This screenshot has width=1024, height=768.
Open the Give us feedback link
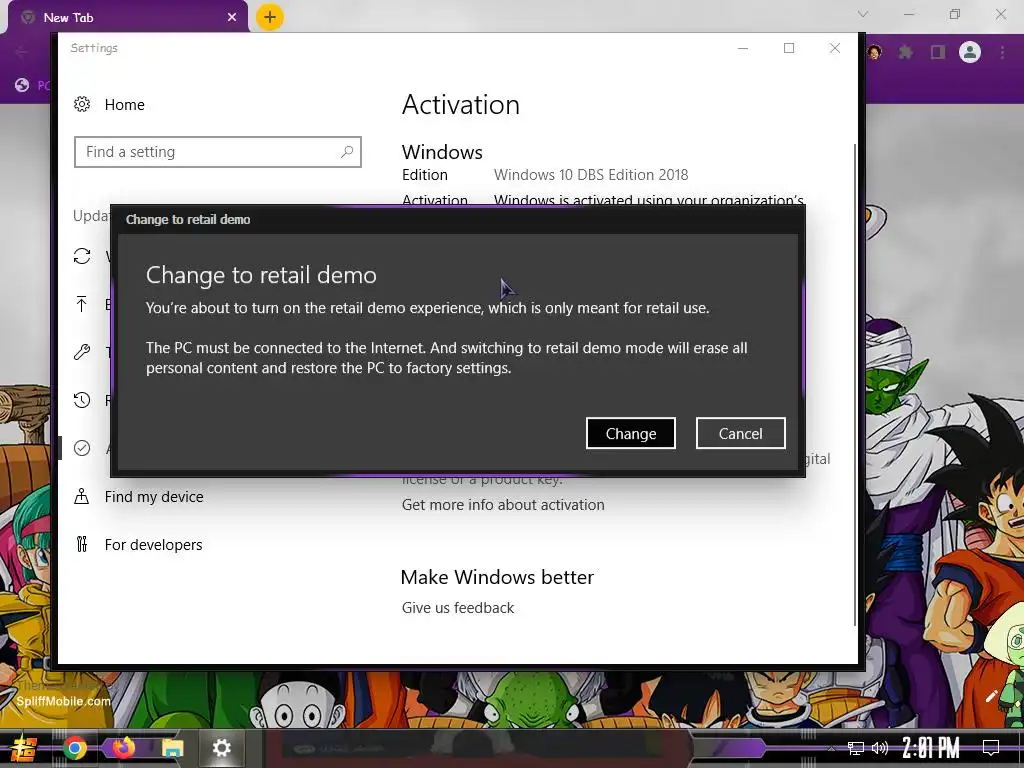[x=458, y=607]
